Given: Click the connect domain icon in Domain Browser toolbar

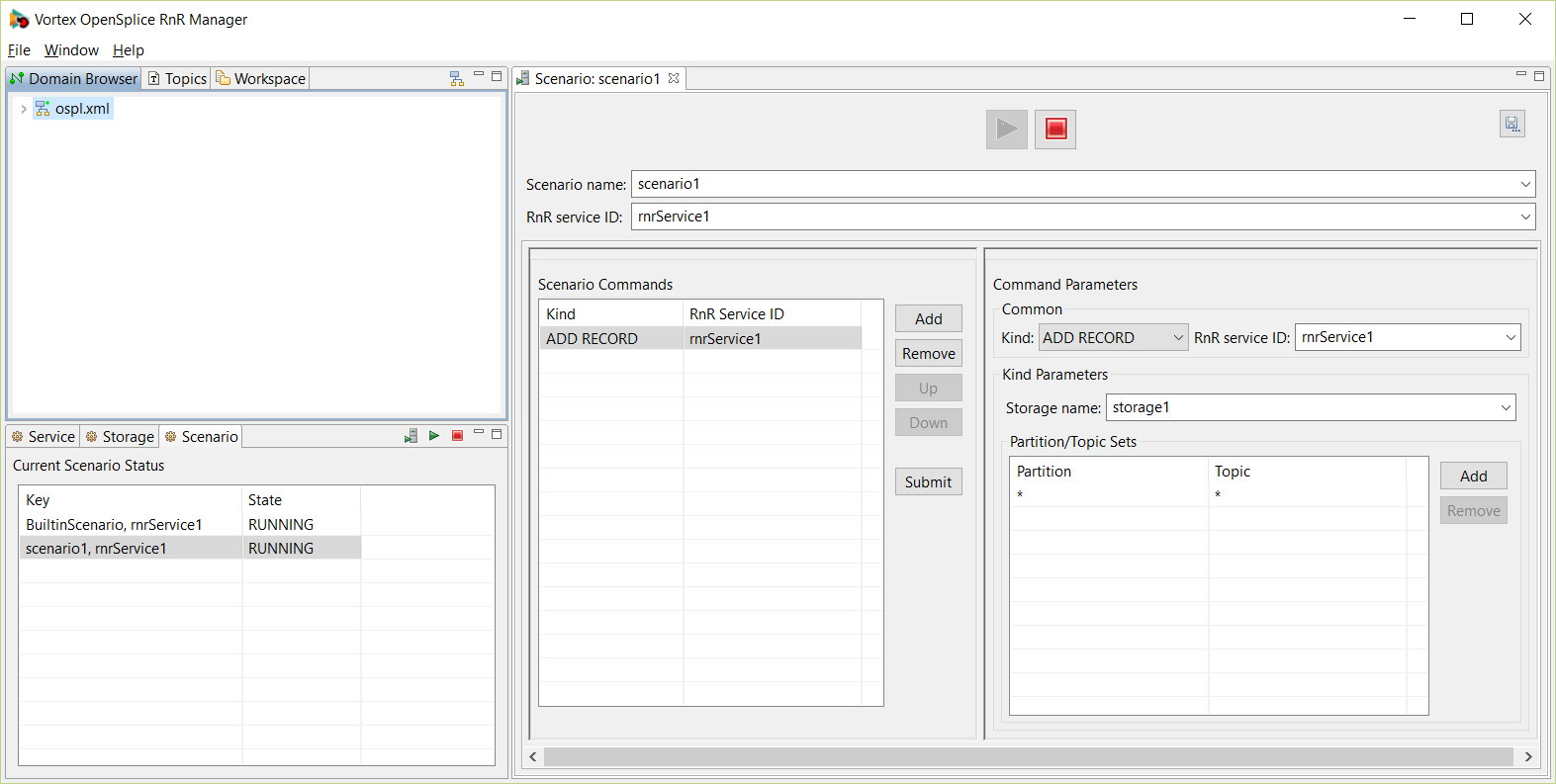Looking at the screenshot, I should pyautogui.click(x=456, y=78).
